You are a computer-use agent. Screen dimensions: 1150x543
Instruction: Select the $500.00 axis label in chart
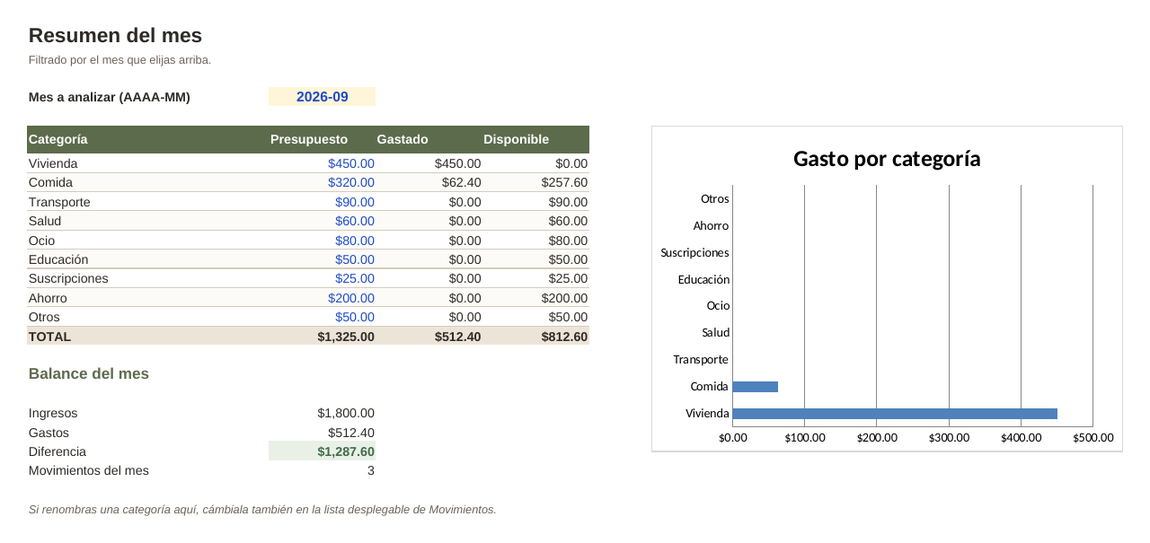[1093, 437]
